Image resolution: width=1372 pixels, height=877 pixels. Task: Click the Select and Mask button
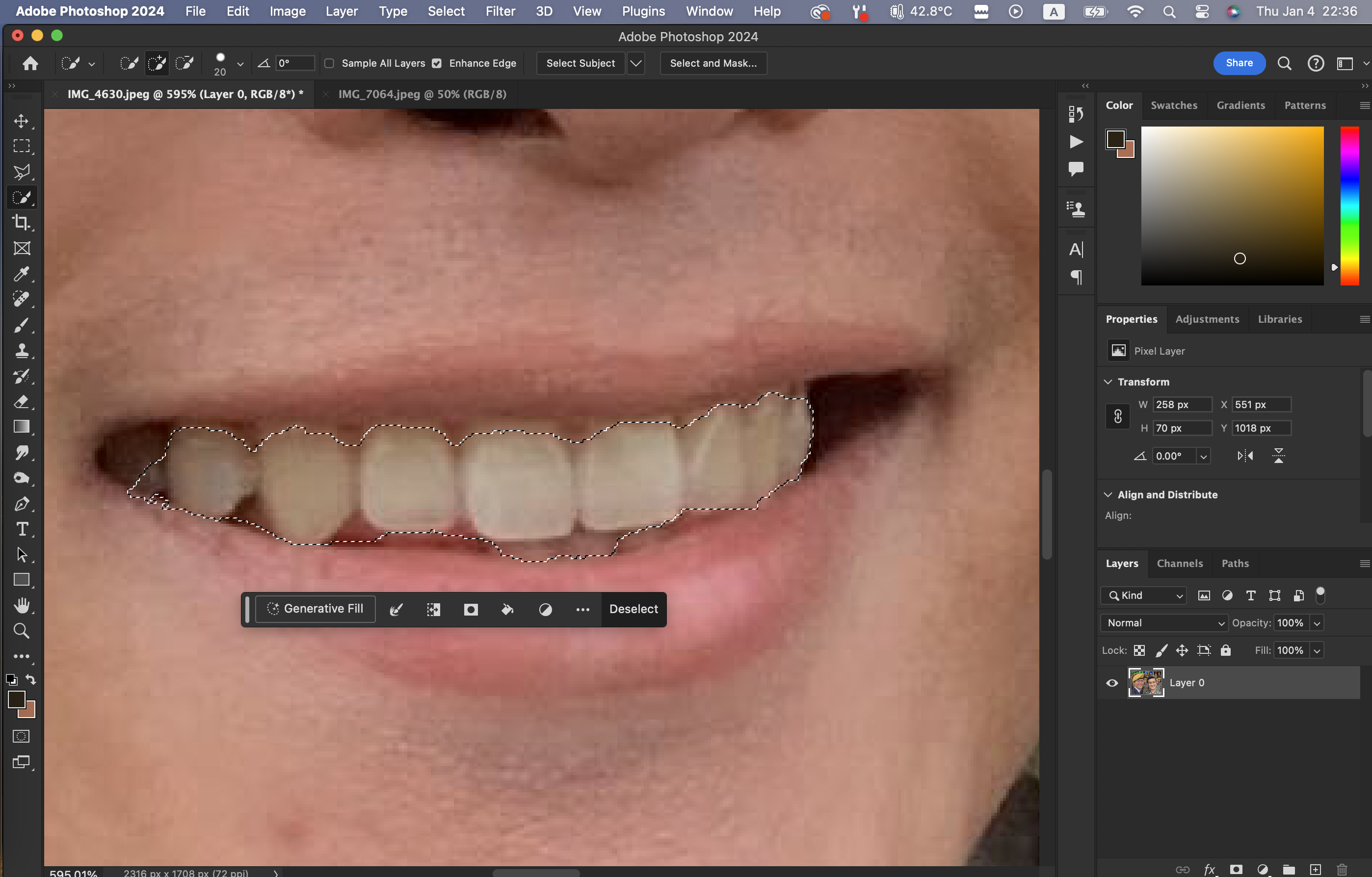[713, 63]
